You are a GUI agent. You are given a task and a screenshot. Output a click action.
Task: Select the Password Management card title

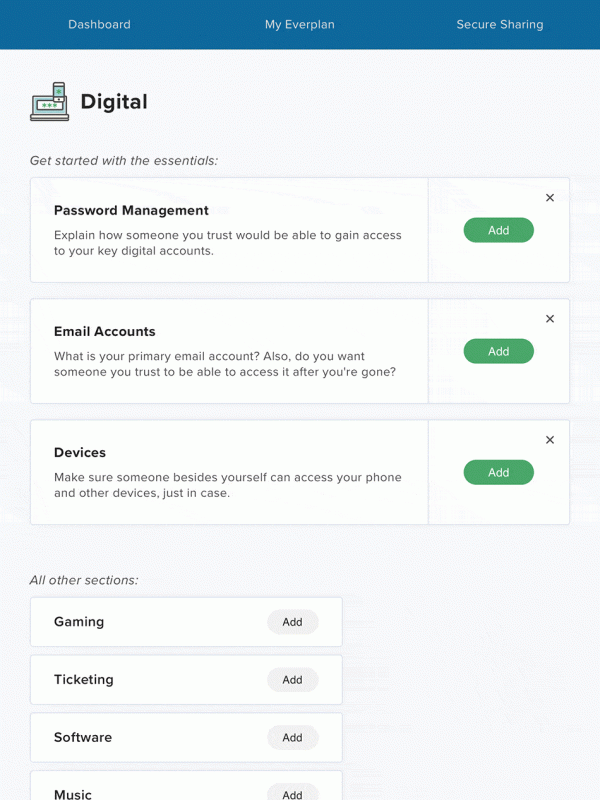[x=131, y=211]
